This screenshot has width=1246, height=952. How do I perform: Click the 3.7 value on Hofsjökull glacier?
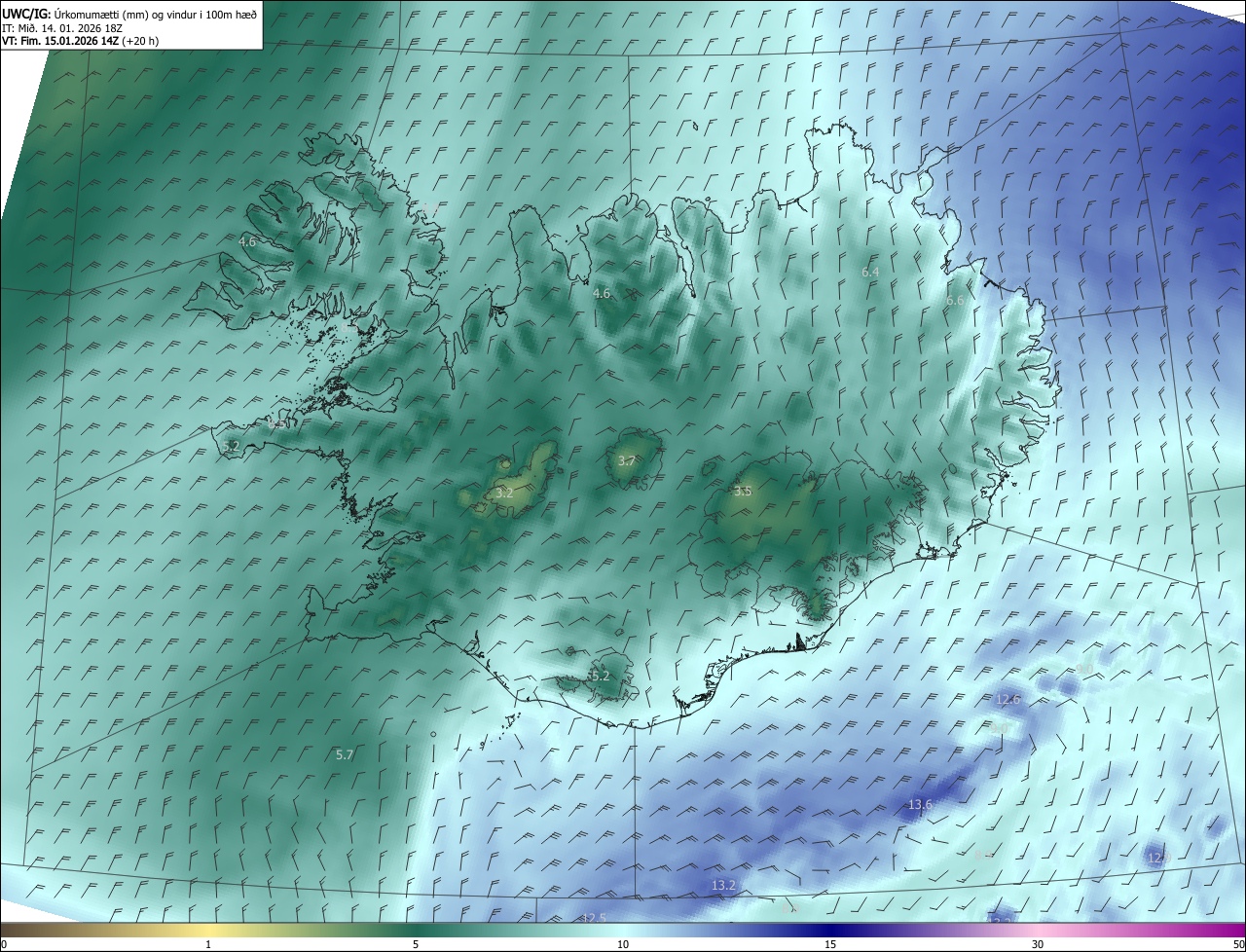pos(626,461)
